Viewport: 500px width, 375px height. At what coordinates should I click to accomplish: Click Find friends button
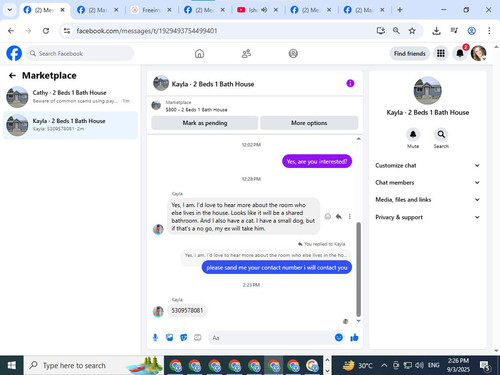coord(410,53)
